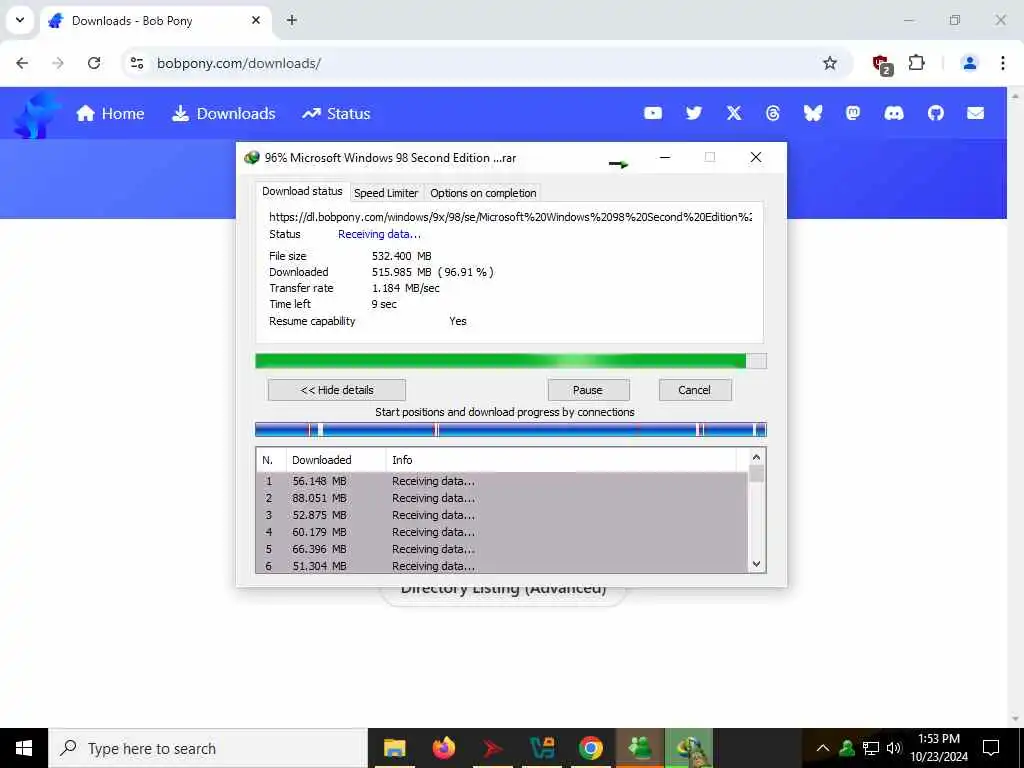Open the YouTube social icon
Viewport: 1024px width, 768px height.
tap(652, 113)
